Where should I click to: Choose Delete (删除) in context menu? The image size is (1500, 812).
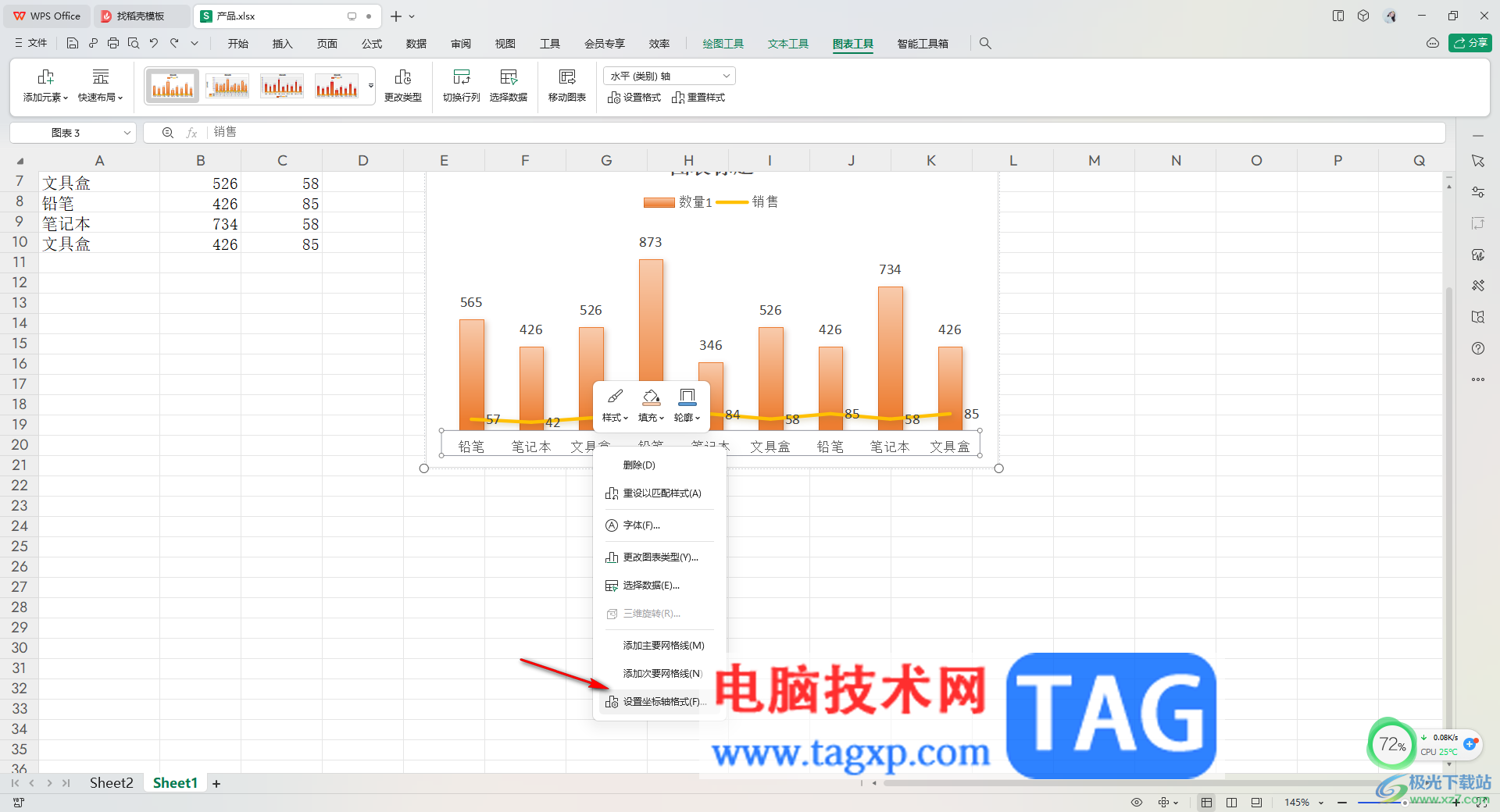tap(659, 465)
